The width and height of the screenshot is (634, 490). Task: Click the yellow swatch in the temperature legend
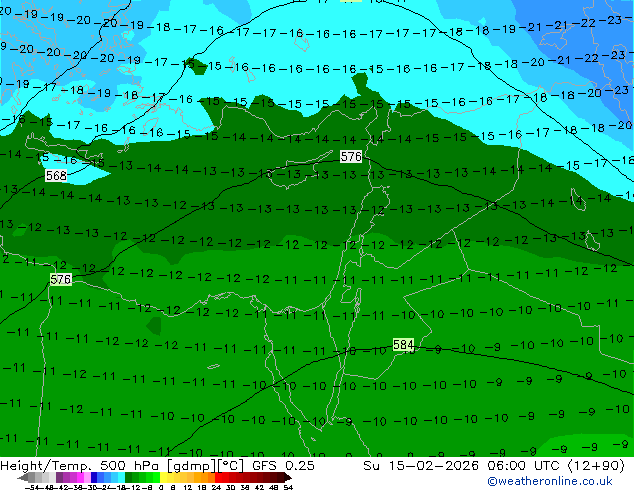pos(163,477)
